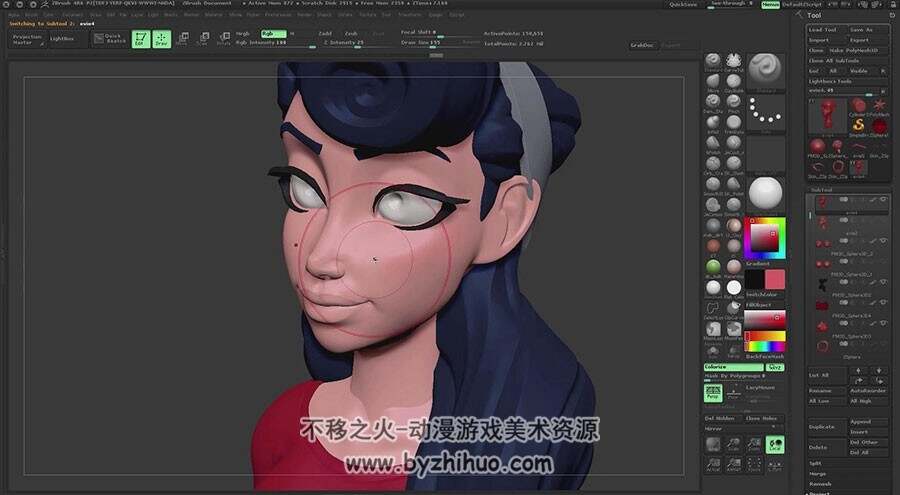
Task: Collapse the Tool palette title
Action: pyautogui.click(x=814, y=16)
